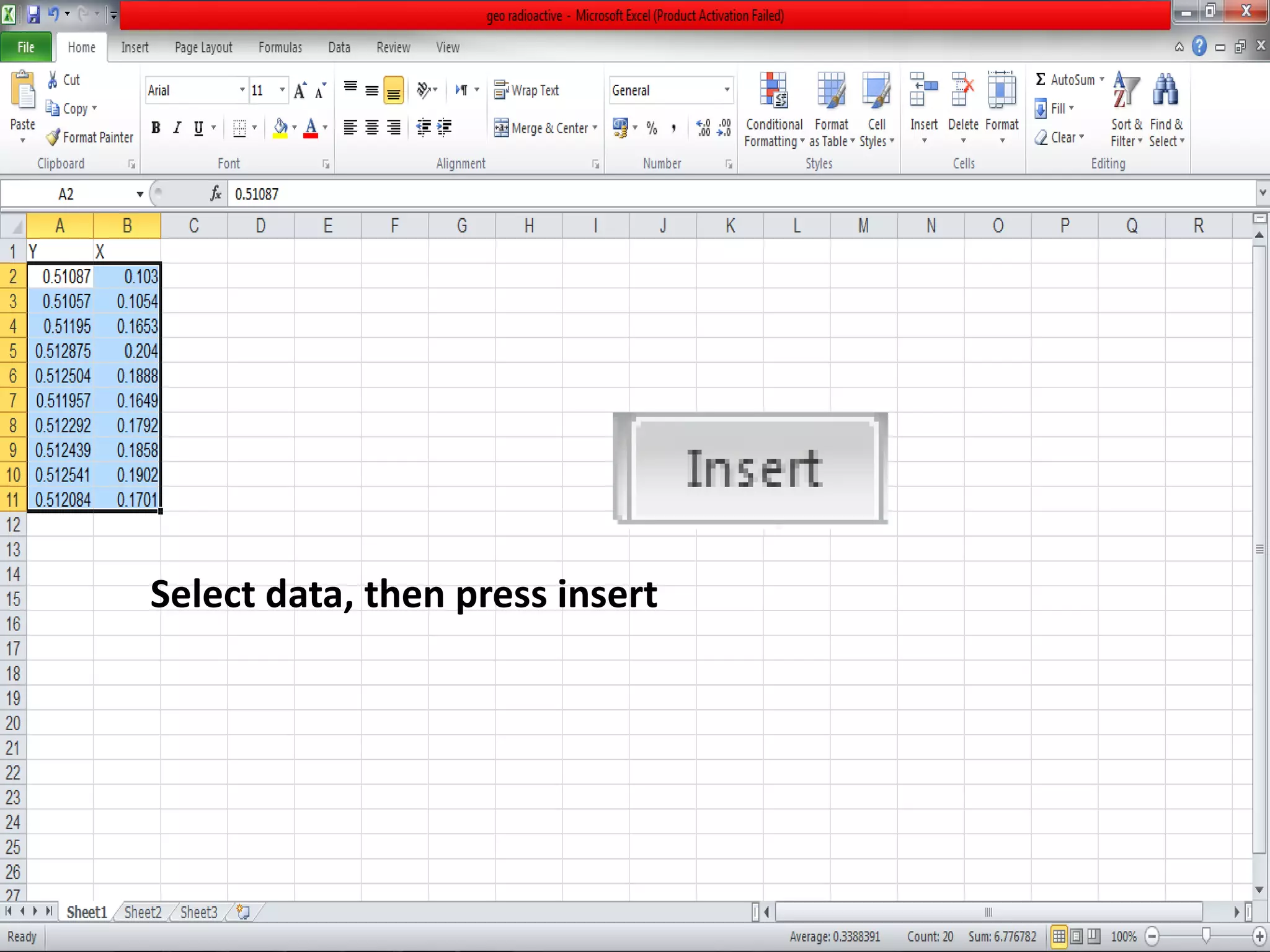This screenshot has width=1270, height=952.
Task: Decrease font size with Shrink Font
Action: click(320, 90)
